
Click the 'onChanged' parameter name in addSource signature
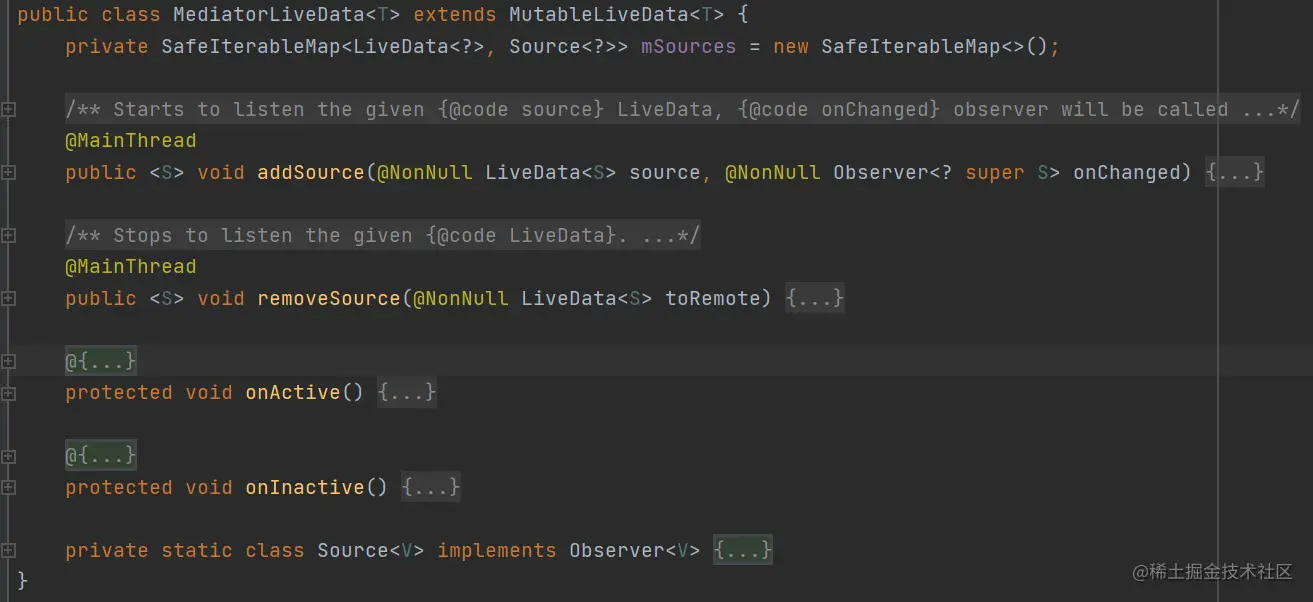coord(1126,173)
